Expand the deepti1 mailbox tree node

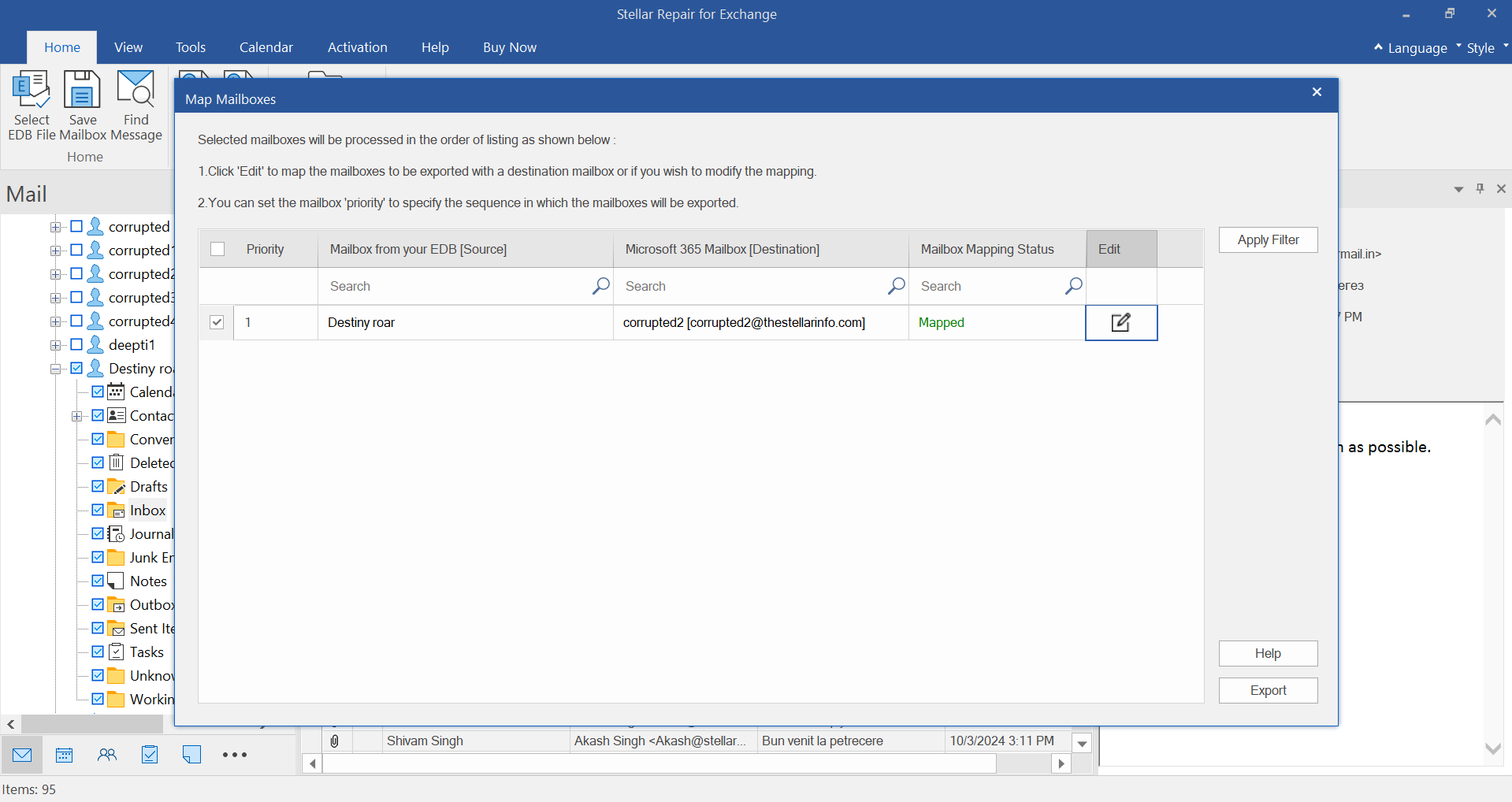pyautogui.click(x=55, y=345)
